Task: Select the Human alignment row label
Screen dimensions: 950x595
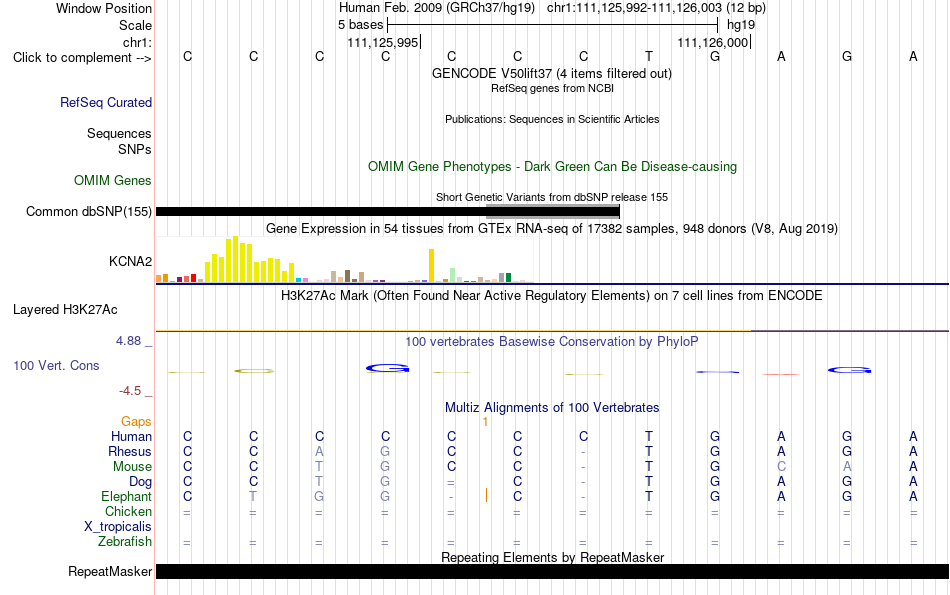Action: 131,436
